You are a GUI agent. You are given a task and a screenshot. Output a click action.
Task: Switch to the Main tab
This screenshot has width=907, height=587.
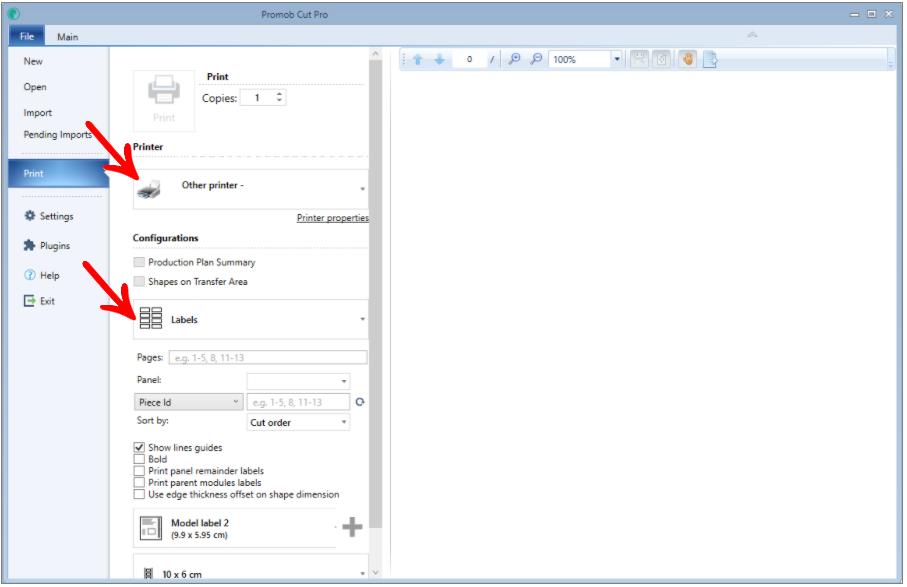pyautogui.click(x=68, y=36)
